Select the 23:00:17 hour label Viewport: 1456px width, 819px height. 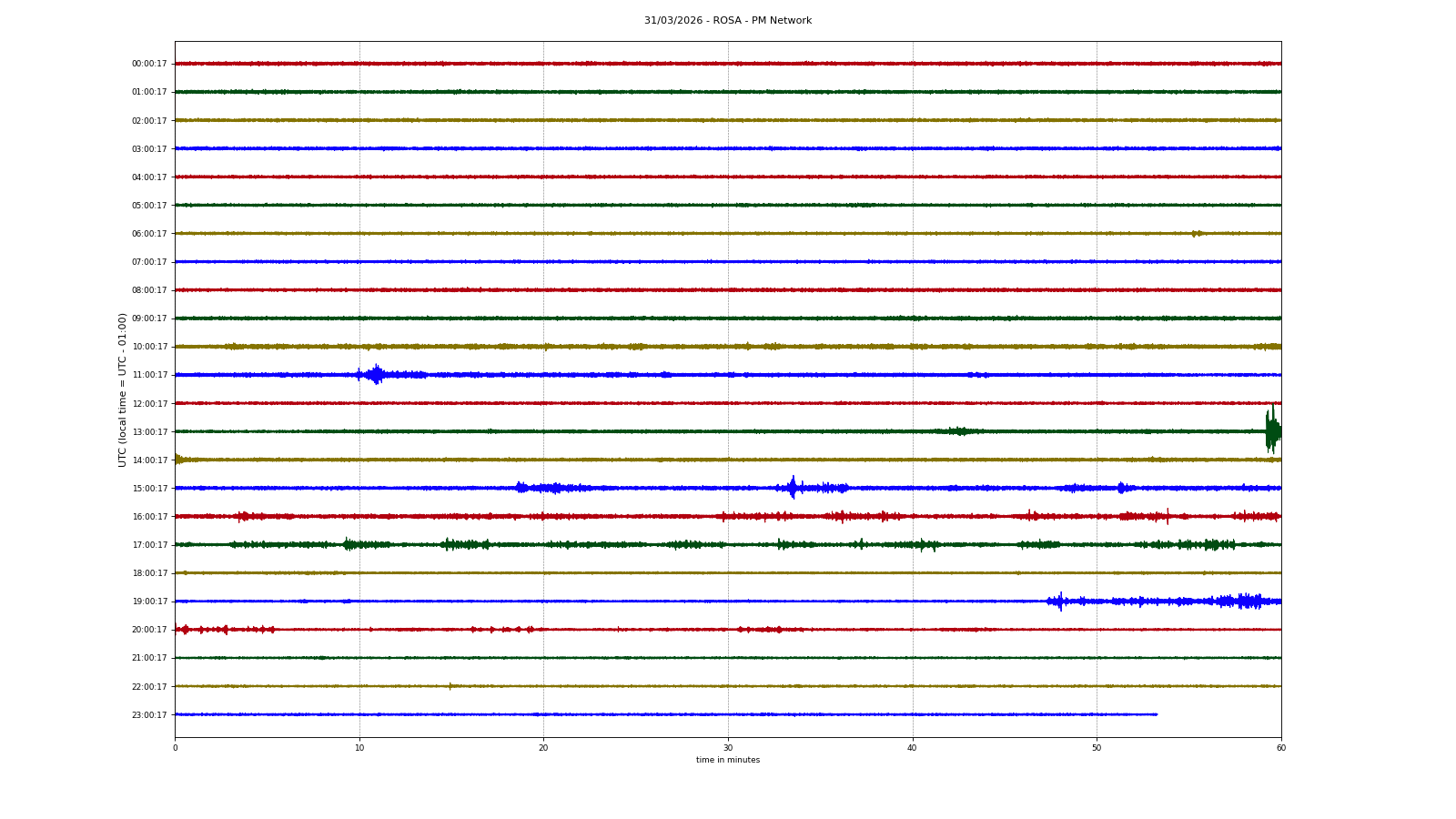149,715
